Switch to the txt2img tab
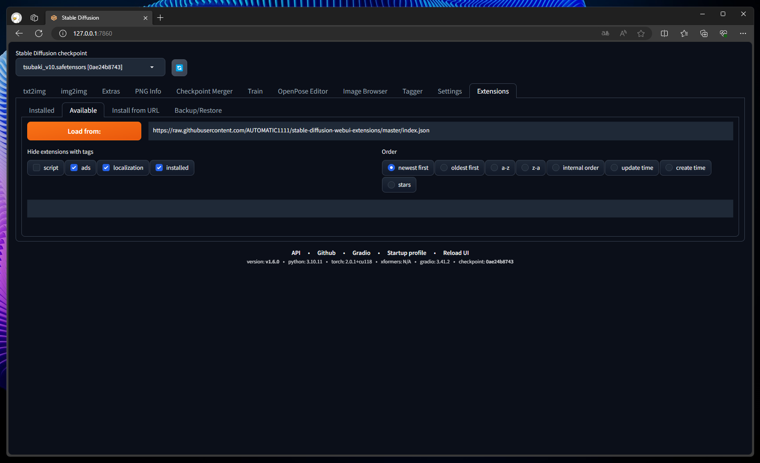The width and height of the screenshot is (760, 463). [x=35, y=91]
